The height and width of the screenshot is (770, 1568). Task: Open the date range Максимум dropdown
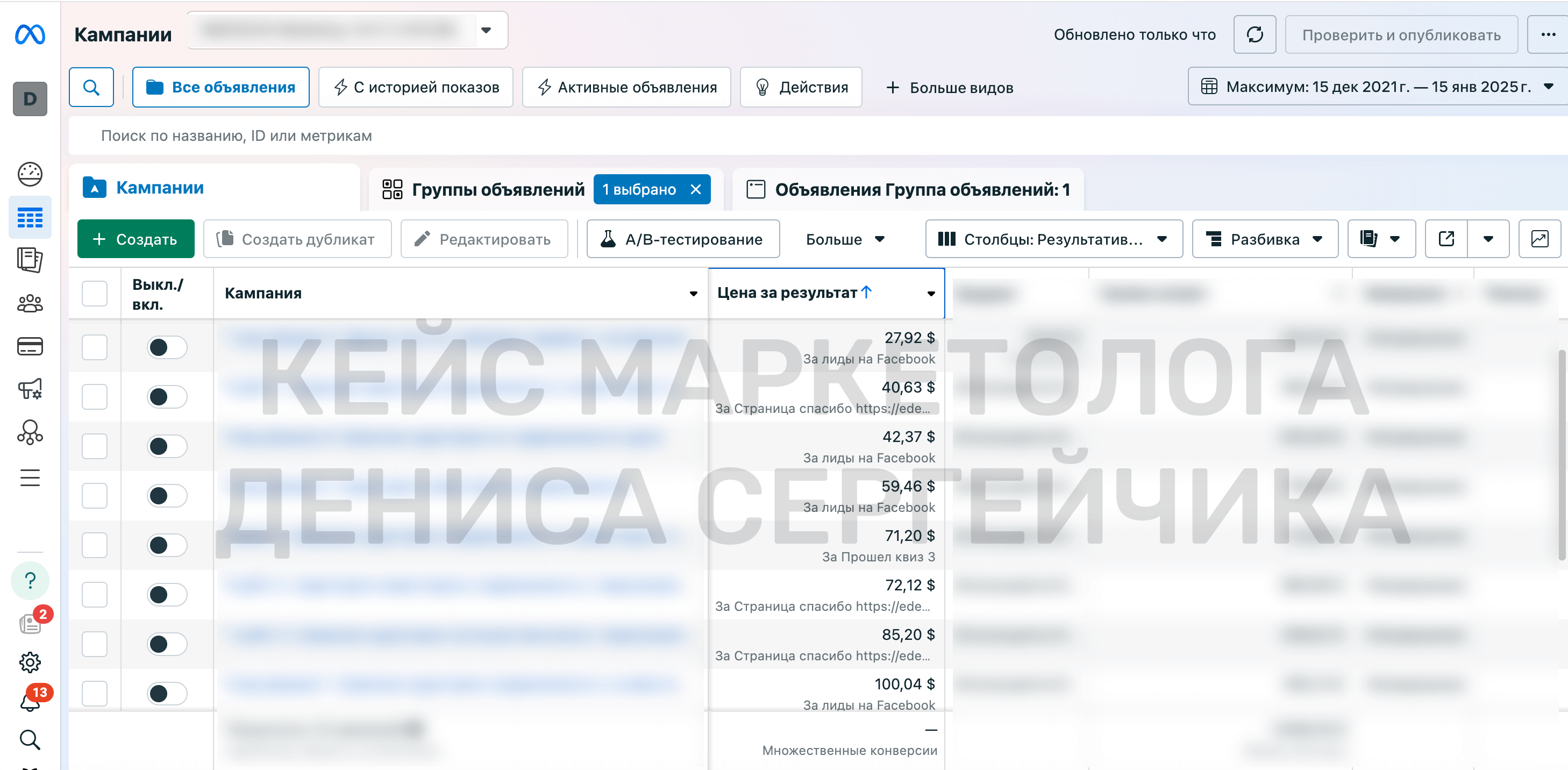[1377, 87]
